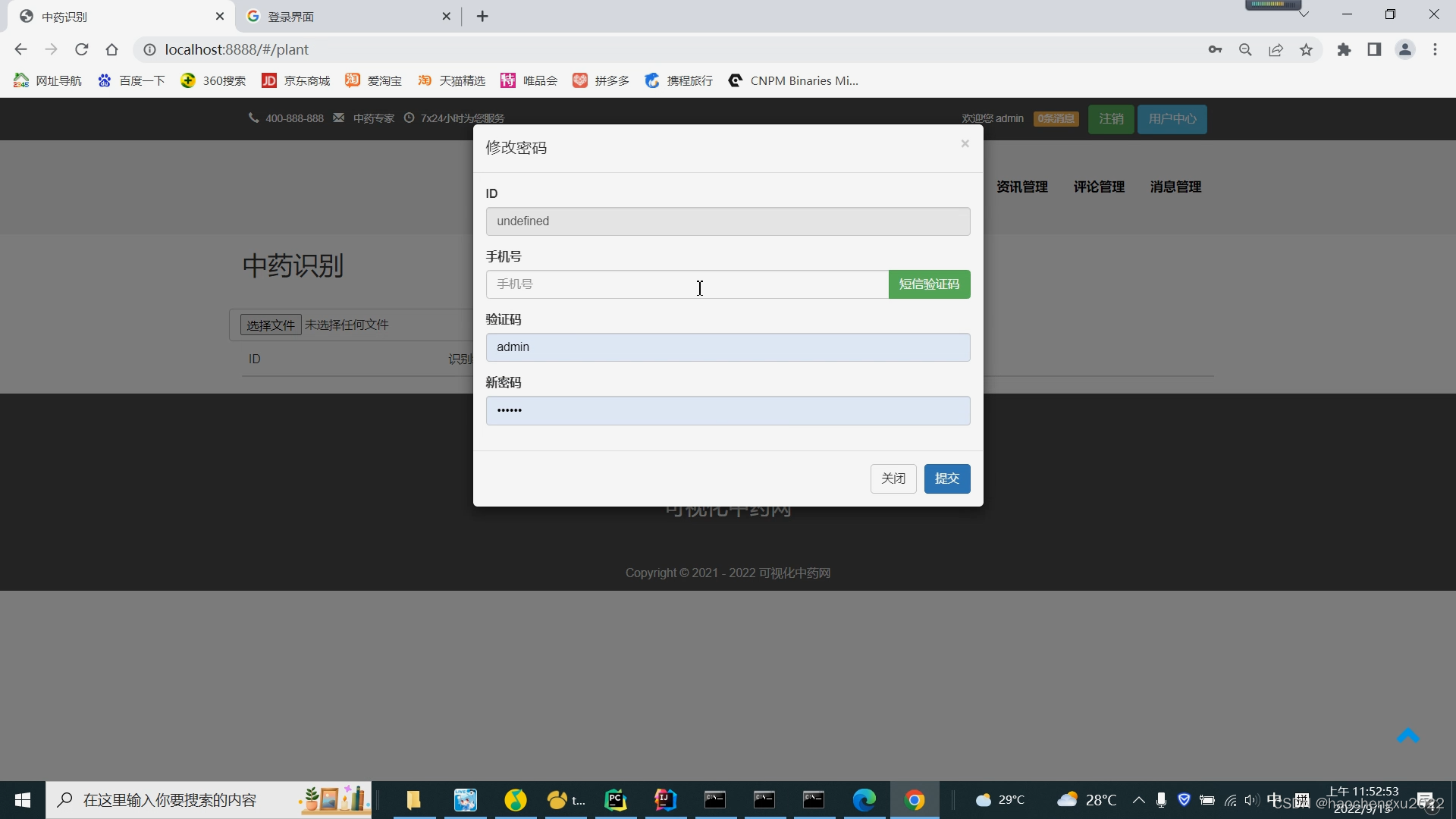Open the extensions puzzle icon
This screenshot has width=1456, height=819.
pyautogui.click(x=1344, y=49)
